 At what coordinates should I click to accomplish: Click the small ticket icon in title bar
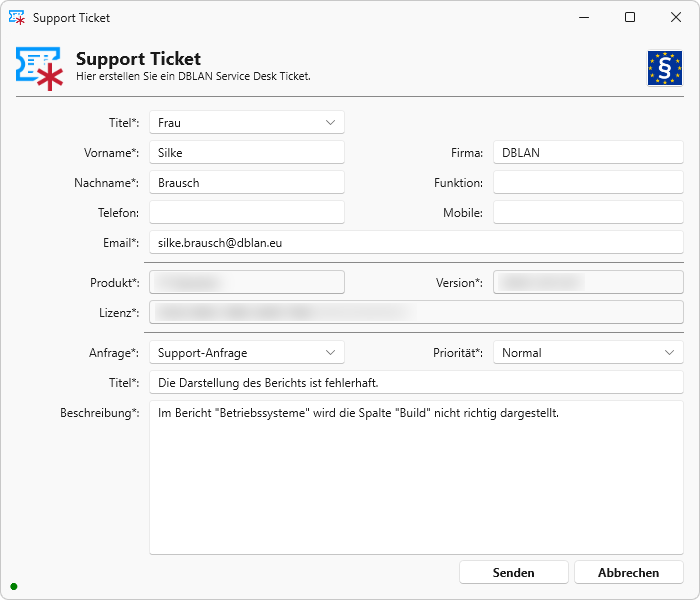(x=17, y=18)
